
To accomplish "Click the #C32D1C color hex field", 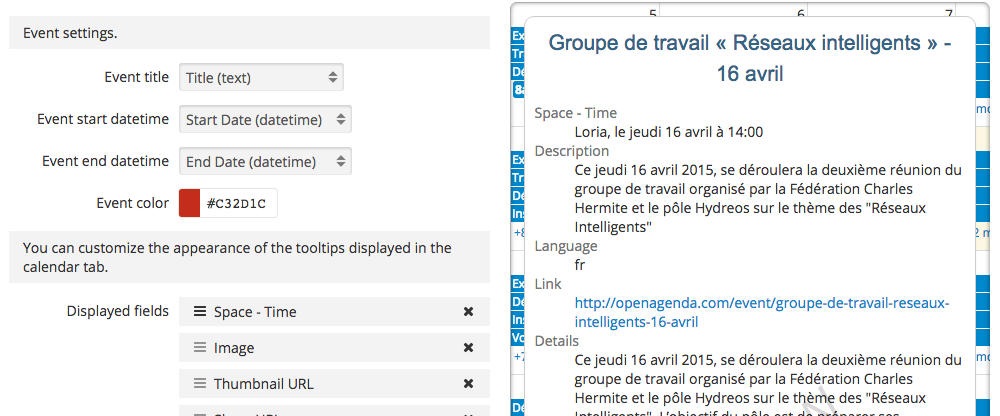I will point(238,204).
